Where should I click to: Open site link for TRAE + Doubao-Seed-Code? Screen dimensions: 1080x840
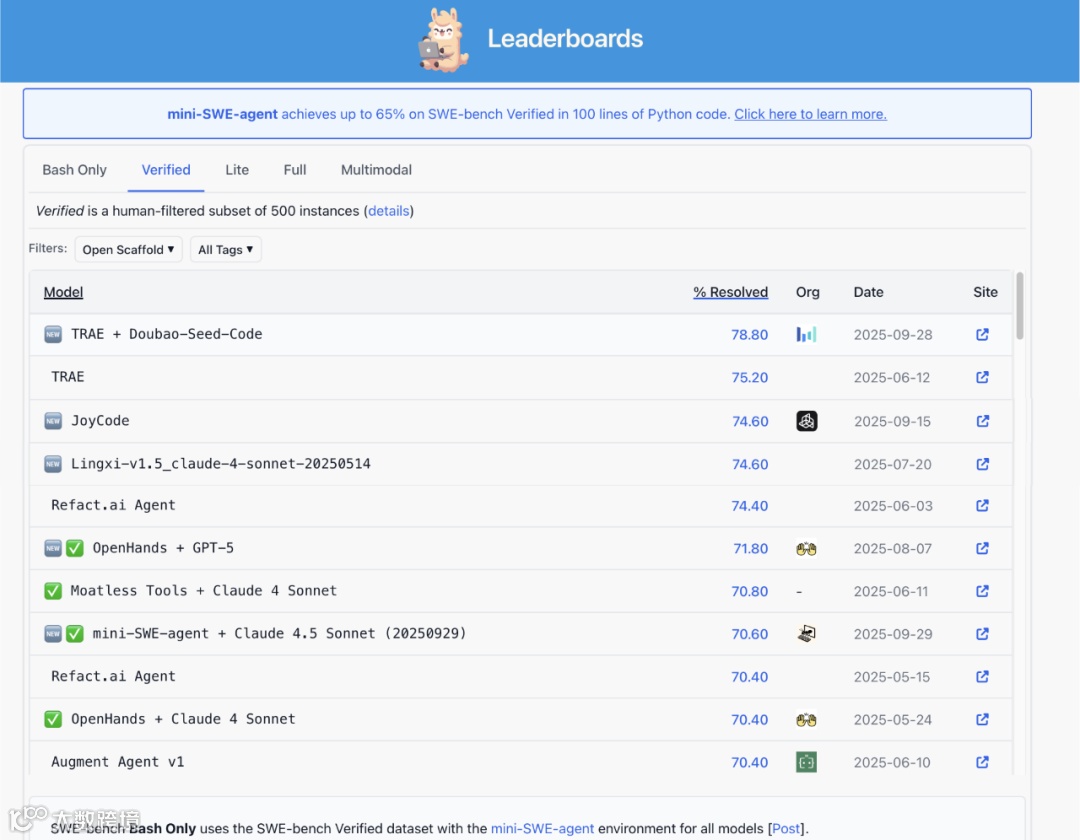pyautogui.click(x=982, y=335)
